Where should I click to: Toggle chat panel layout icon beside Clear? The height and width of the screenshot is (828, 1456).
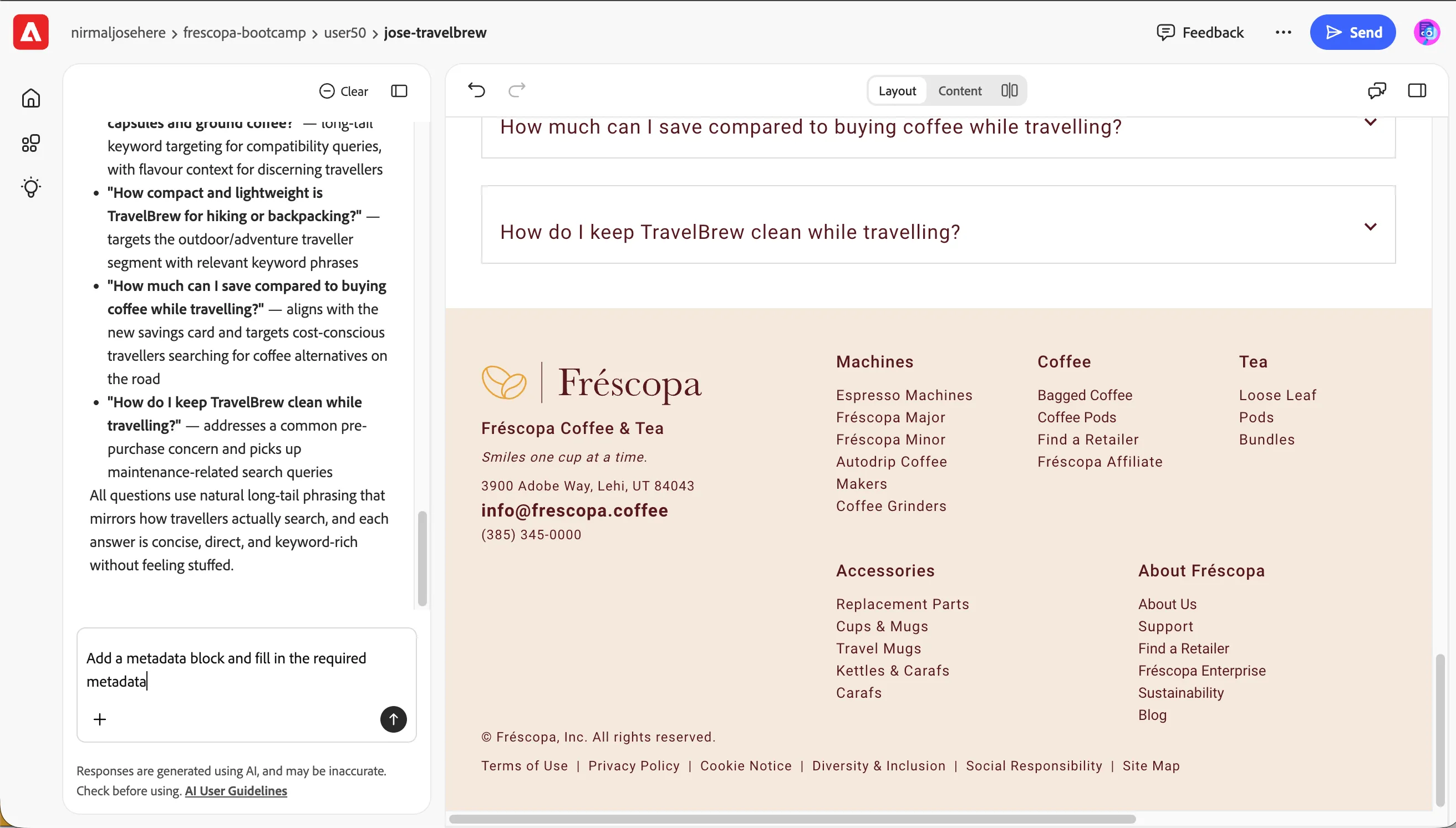[399, 91]
